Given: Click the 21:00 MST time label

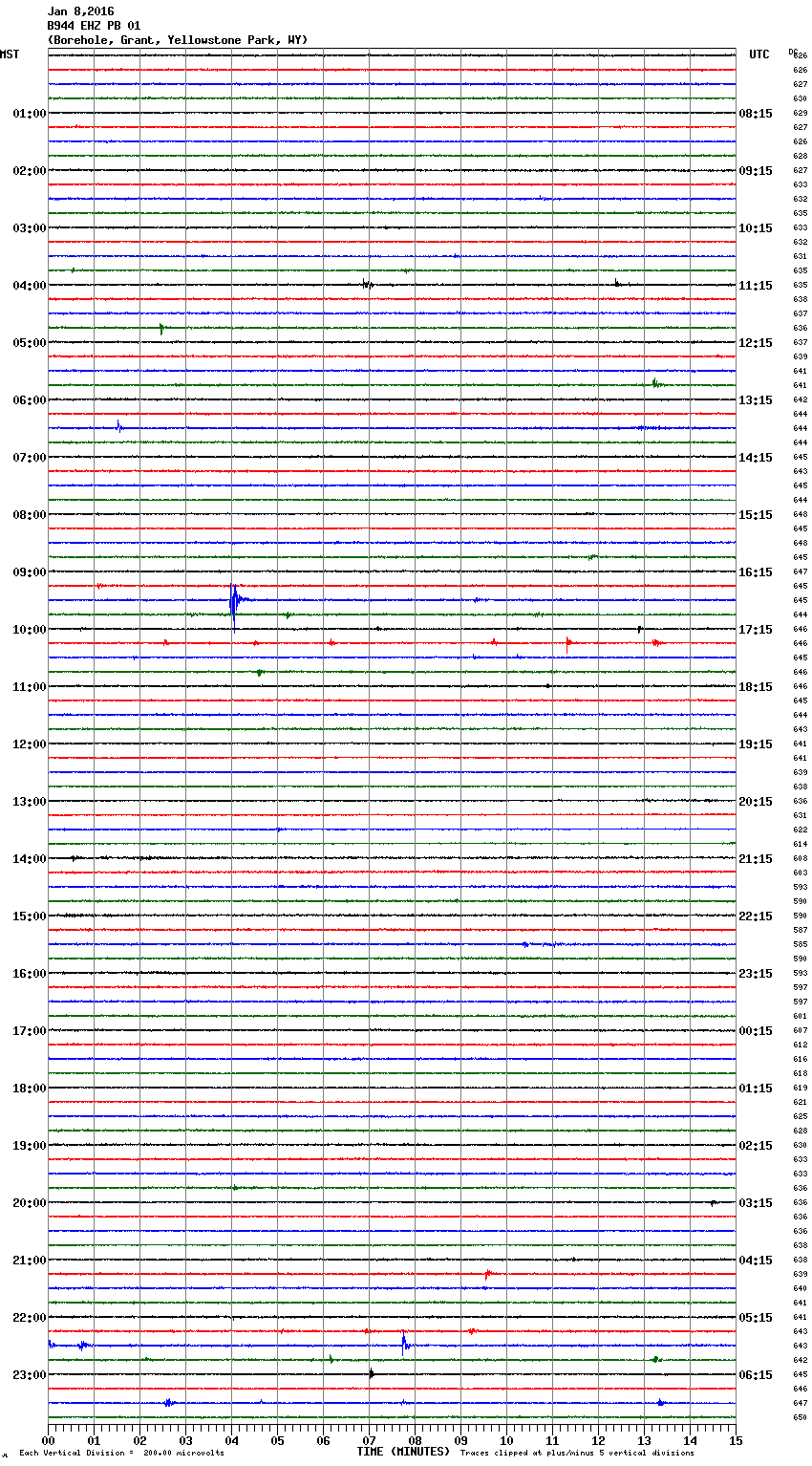Looking at the screenshot, I should 30,1261.
